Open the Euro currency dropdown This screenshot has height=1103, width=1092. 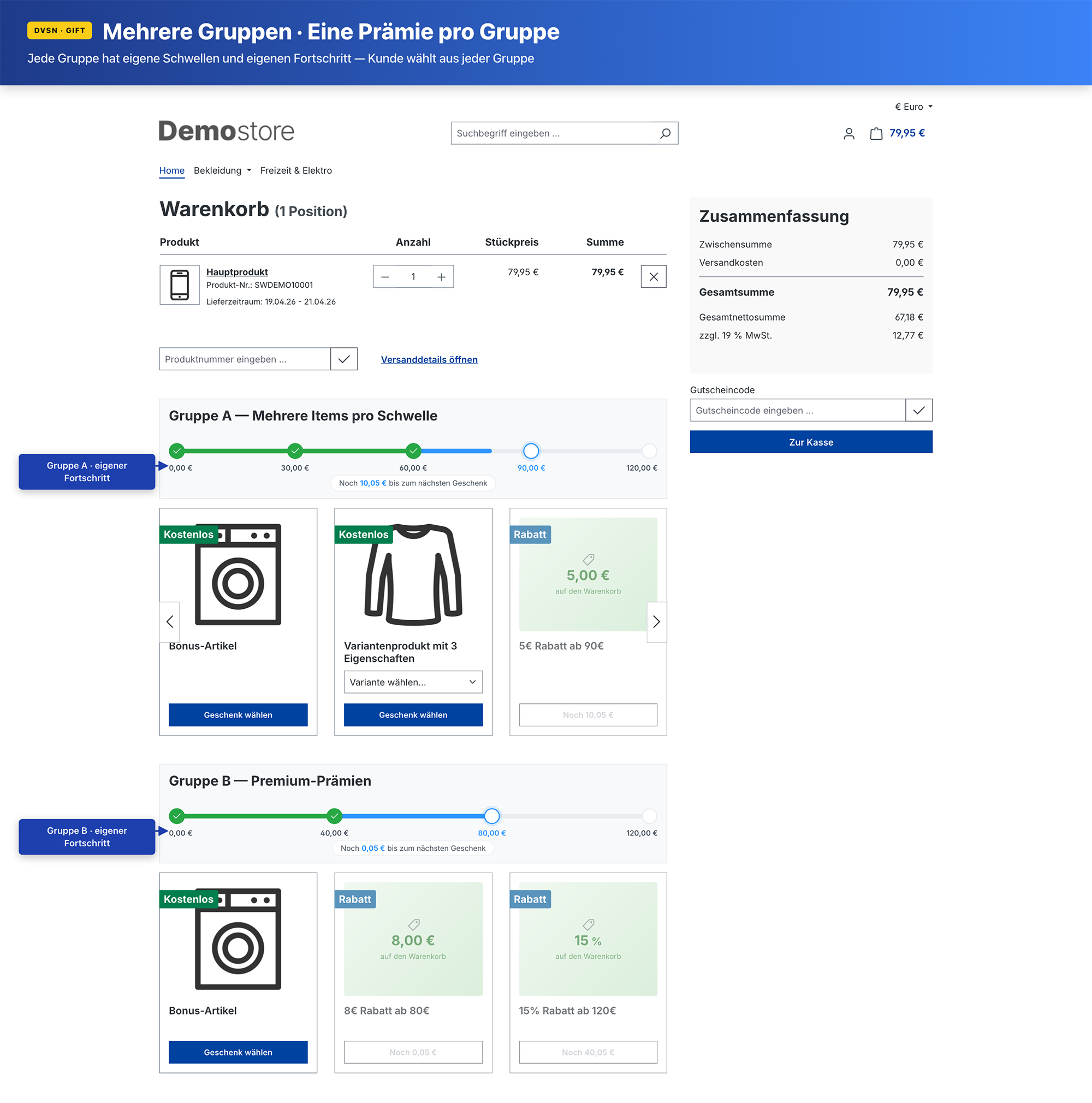(913, 107)
